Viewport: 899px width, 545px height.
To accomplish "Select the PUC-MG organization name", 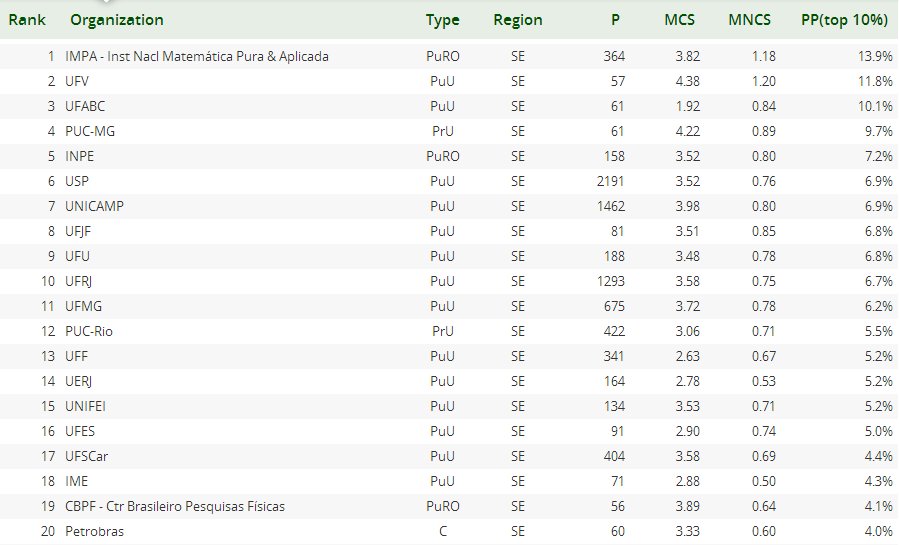I will tap(90, 131).
